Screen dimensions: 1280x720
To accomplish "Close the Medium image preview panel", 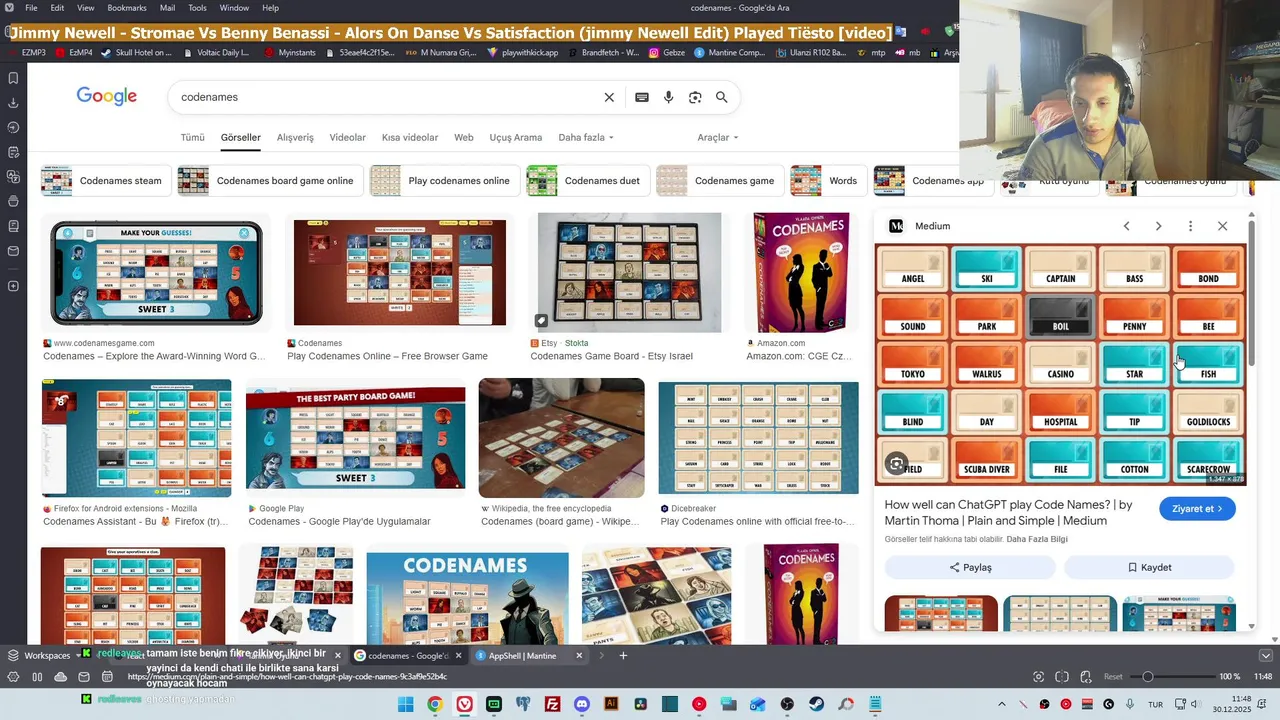I will 1222,226.
